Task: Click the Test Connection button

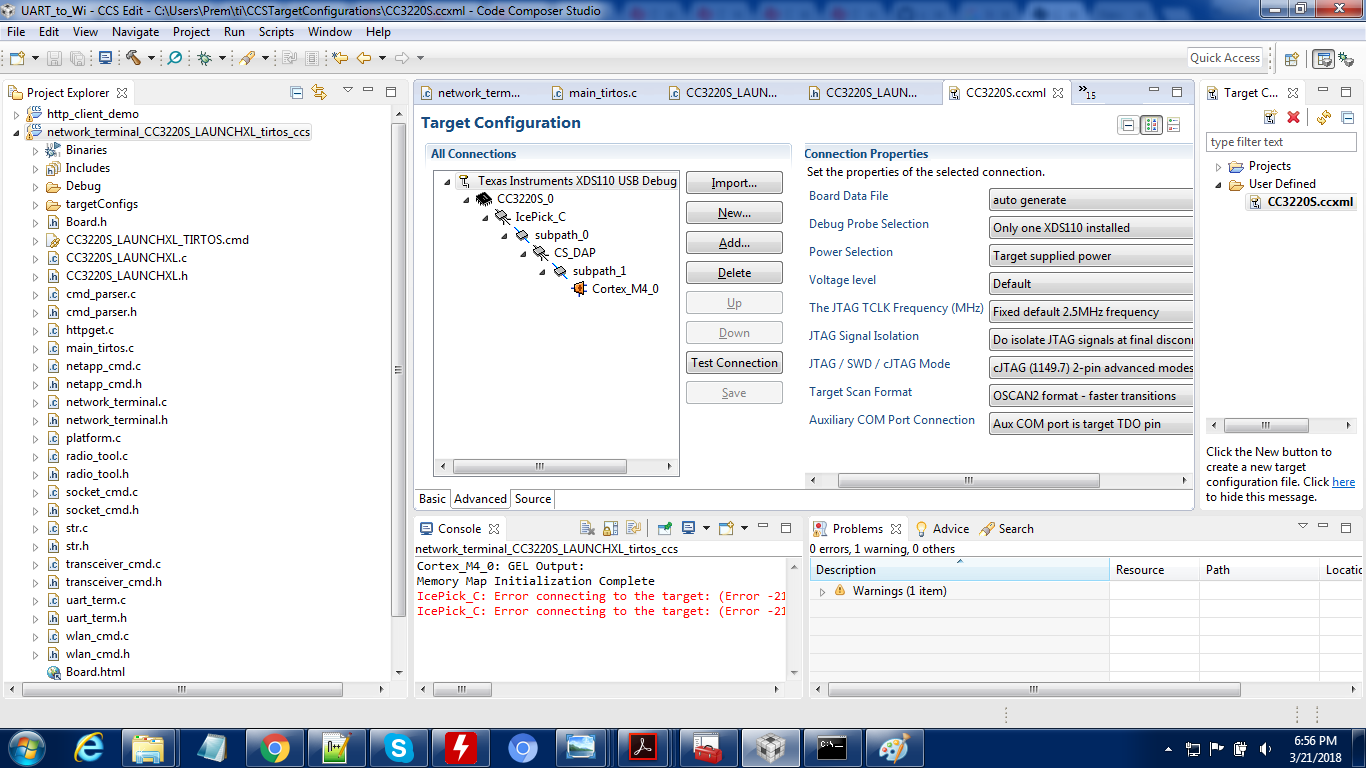Action: click(734, 363)
